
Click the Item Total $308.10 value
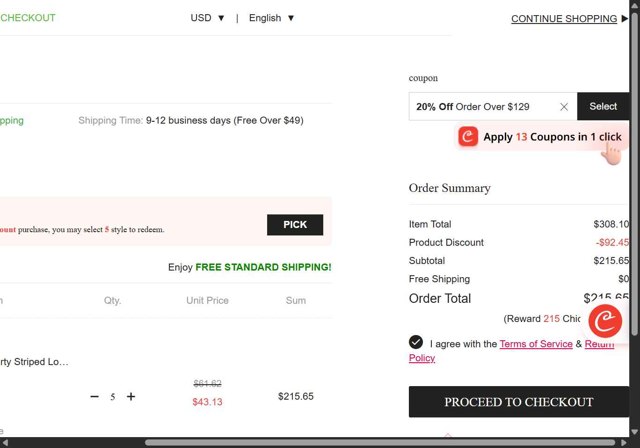pyautogui.click(x=611, y=224)
